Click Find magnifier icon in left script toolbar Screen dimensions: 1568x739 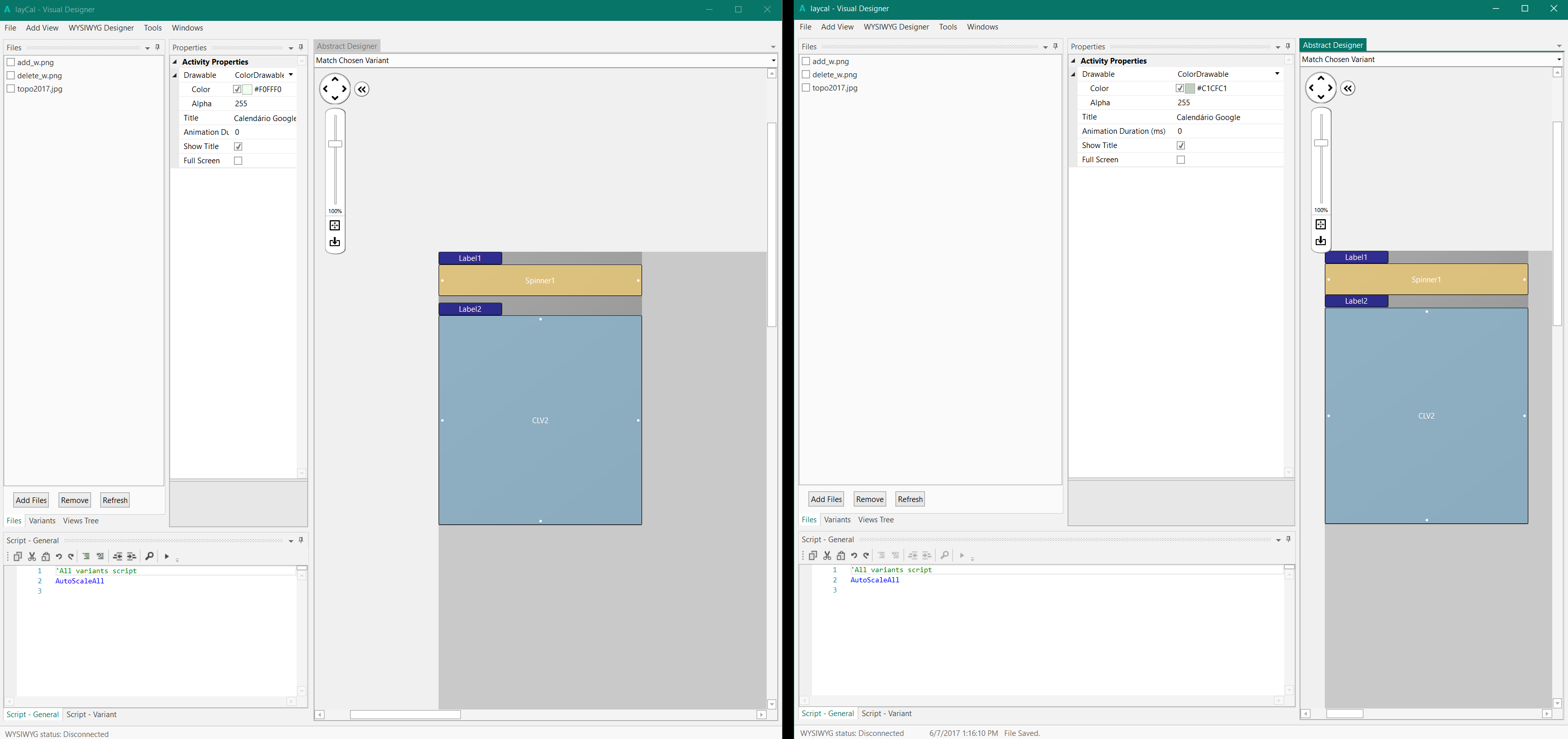149,556
